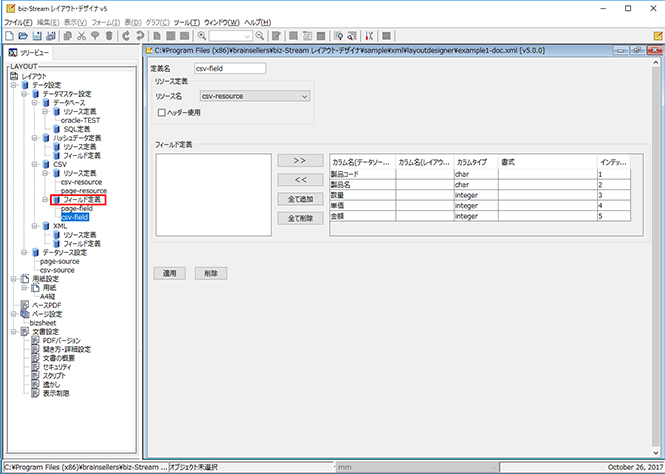
Task: Click the icon beside ベースPDF
Action: coord(25,305)
